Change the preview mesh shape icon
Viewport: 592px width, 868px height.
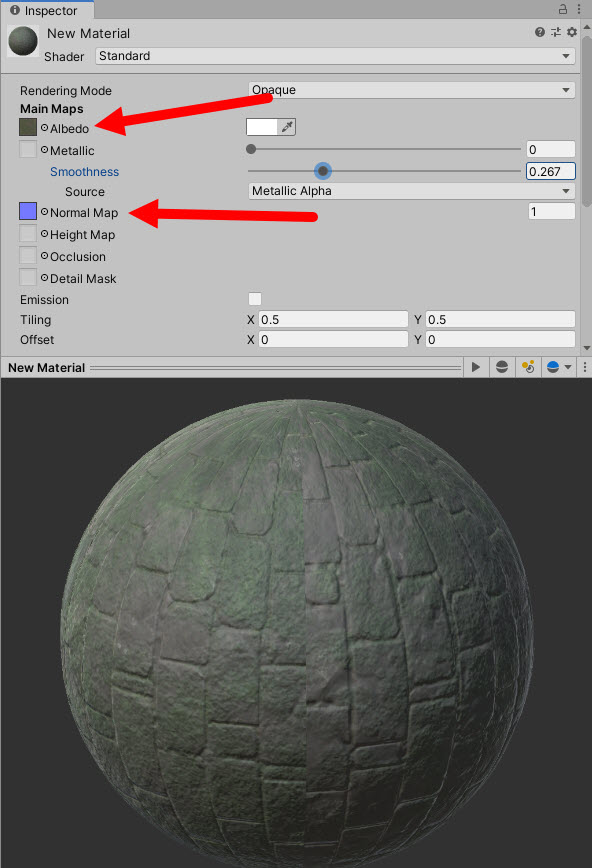[502, 367]
